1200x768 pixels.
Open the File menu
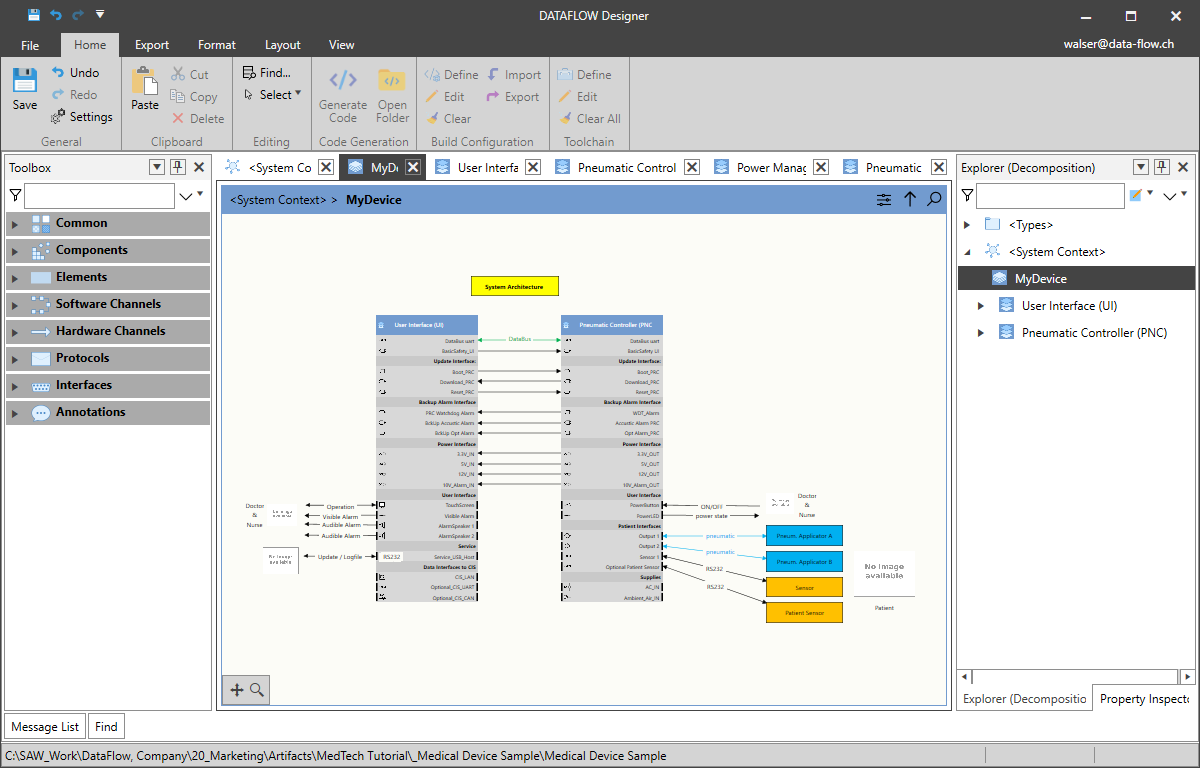pos(30,45)
